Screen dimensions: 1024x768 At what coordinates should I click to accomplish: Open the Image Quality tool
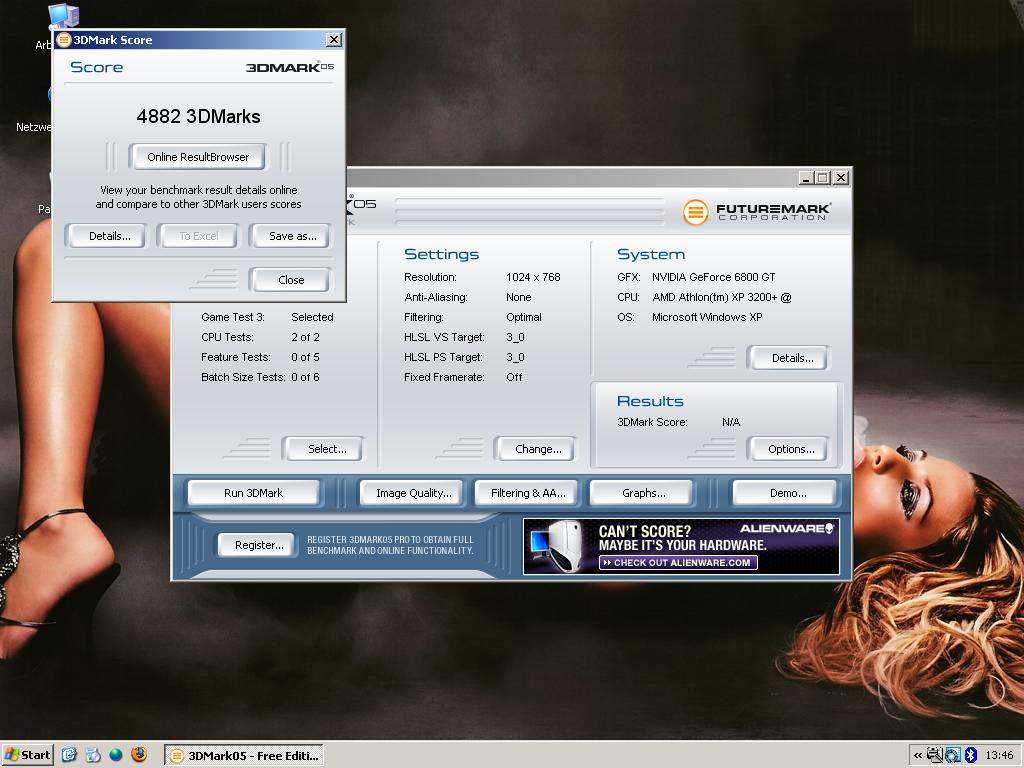coord(413,493)
